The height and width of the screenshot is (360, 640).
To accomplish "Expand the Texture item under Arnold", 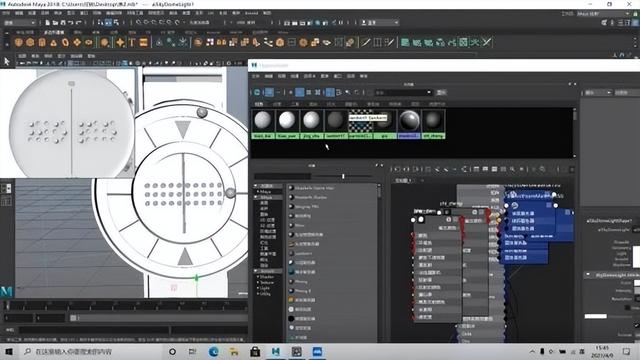I will click(258, 282).
